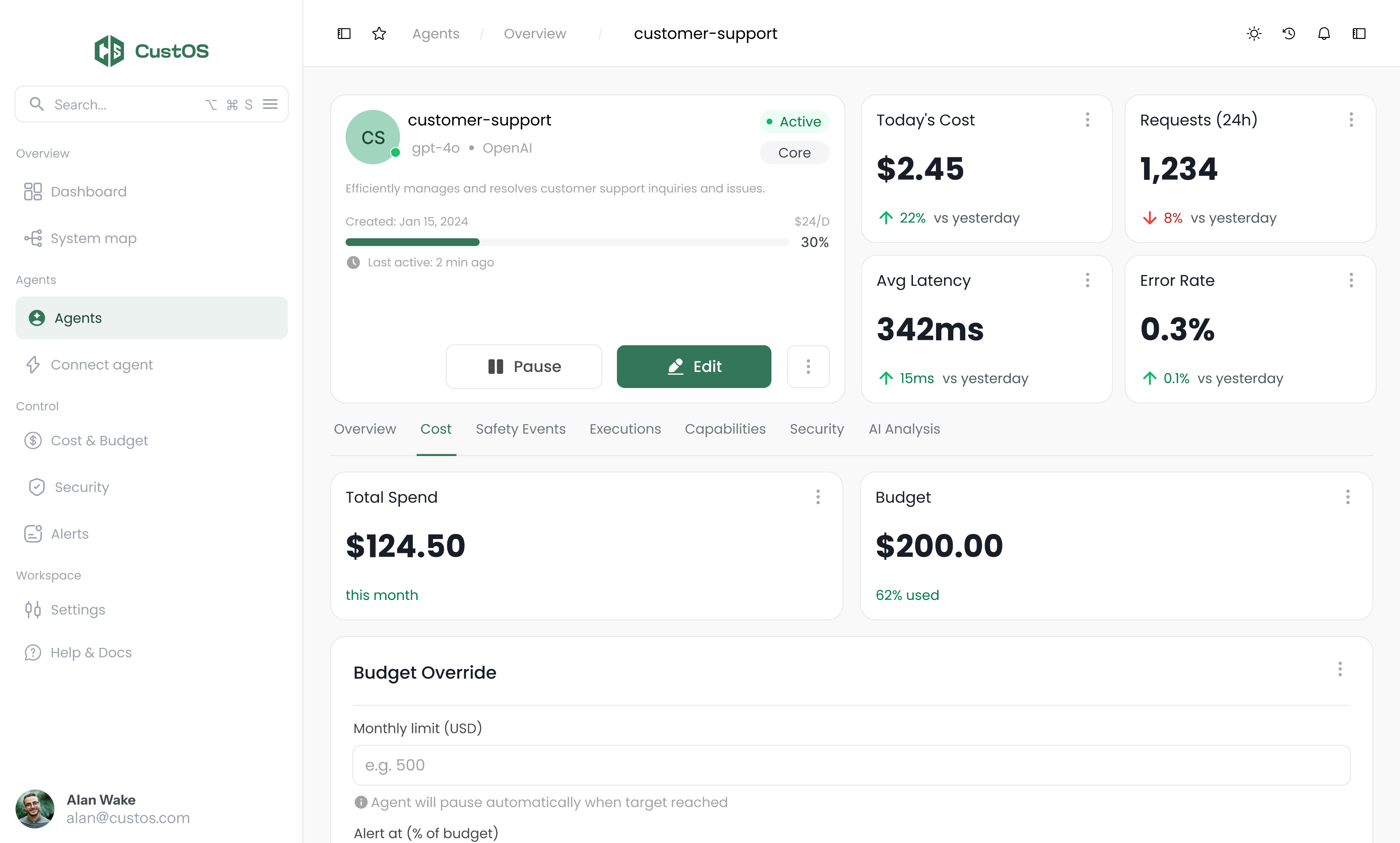Switch to the Executions tab

tap(625, 429)
